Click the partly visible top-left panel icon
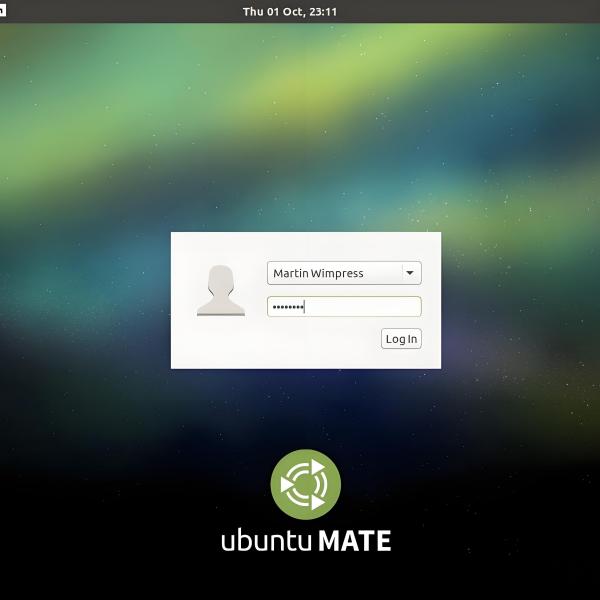 (3, 11)
